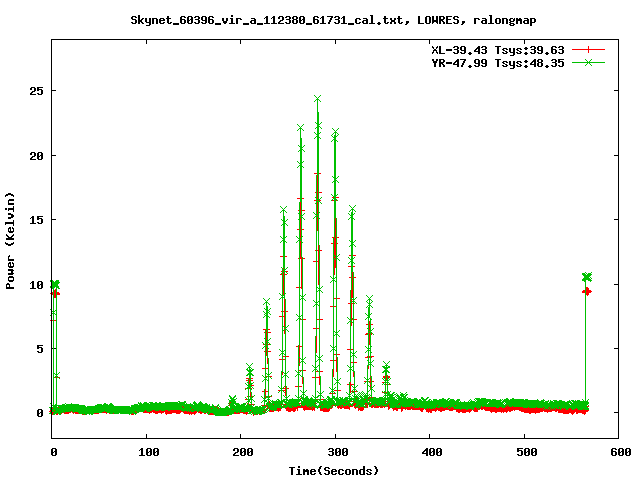This screenshot has width=640, height=480.
Task: Click the y-axis tick label '20'
Action: click(x=36, y=156)
